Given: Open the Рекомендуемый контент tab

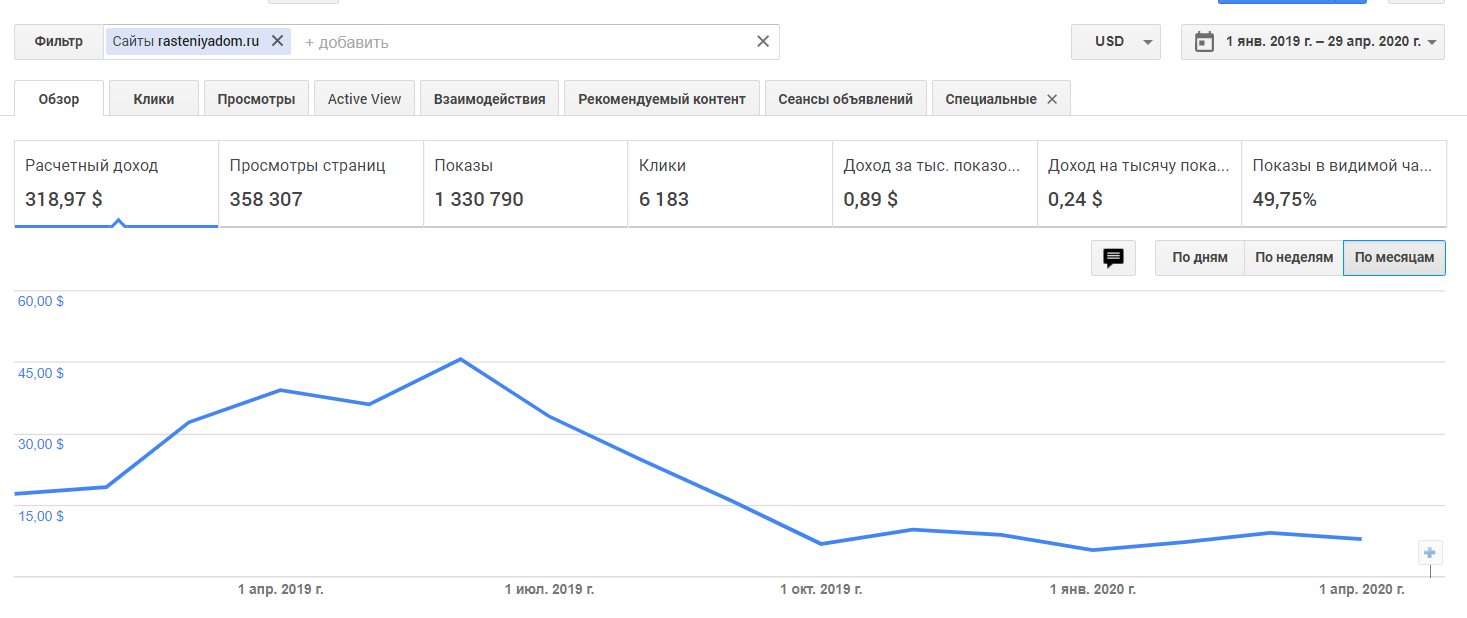Looking at the screenshot, I should click(x=662, y=99).
